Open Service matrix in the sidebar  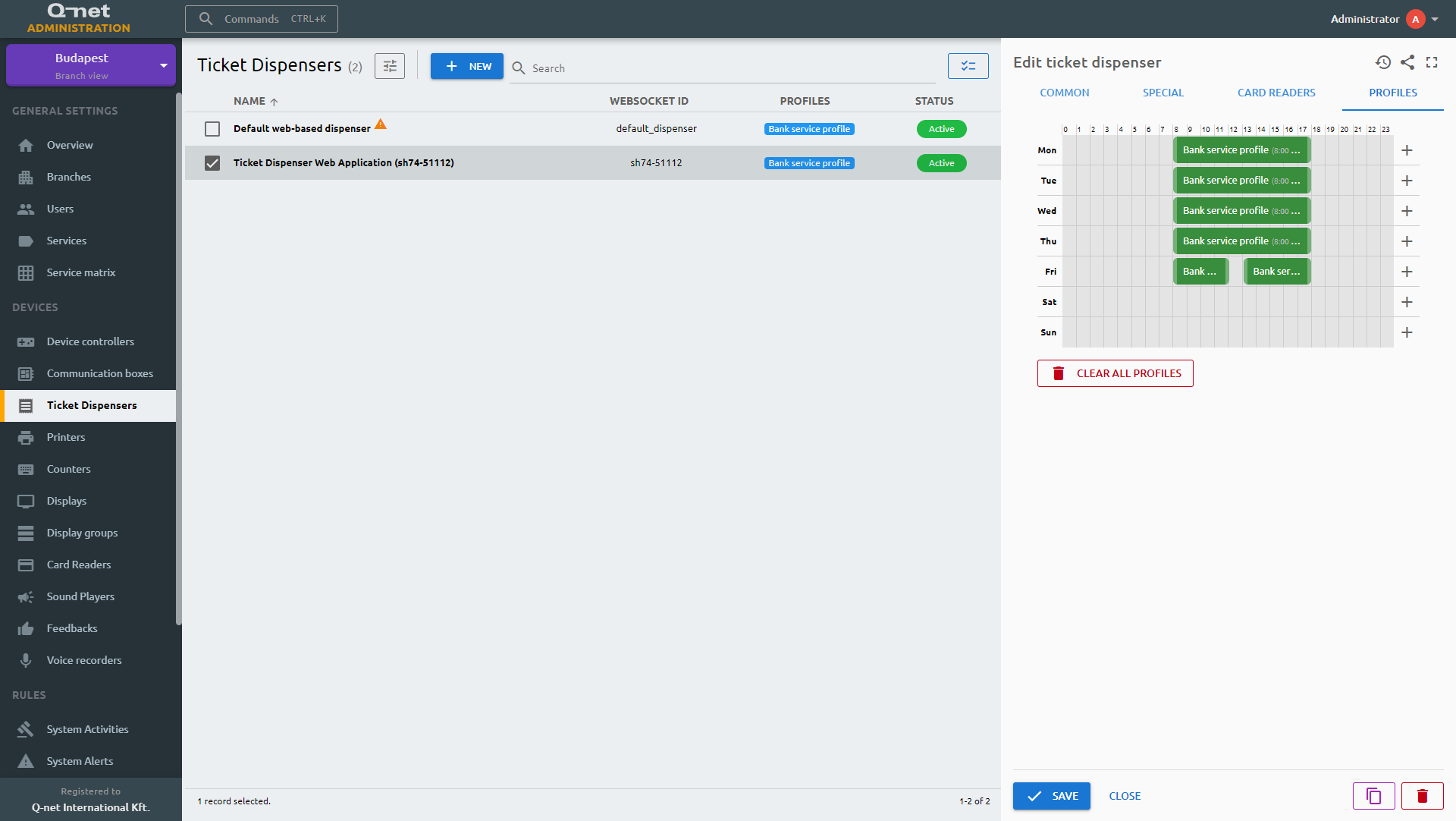(x=88, y=272)
